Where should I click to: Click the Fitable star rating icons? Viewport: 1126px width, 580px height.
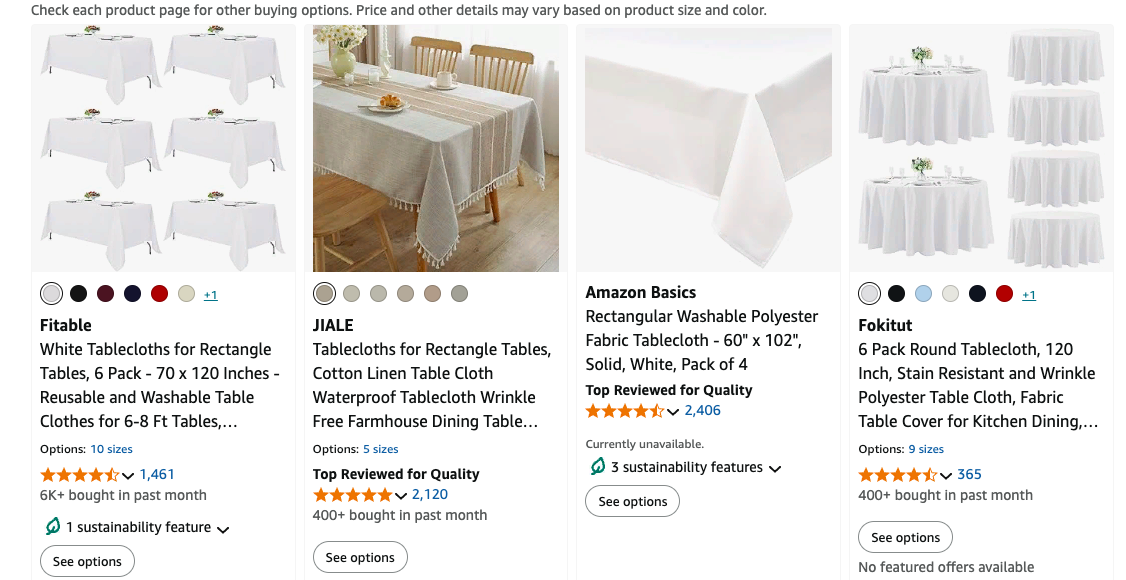pos(80,475)
